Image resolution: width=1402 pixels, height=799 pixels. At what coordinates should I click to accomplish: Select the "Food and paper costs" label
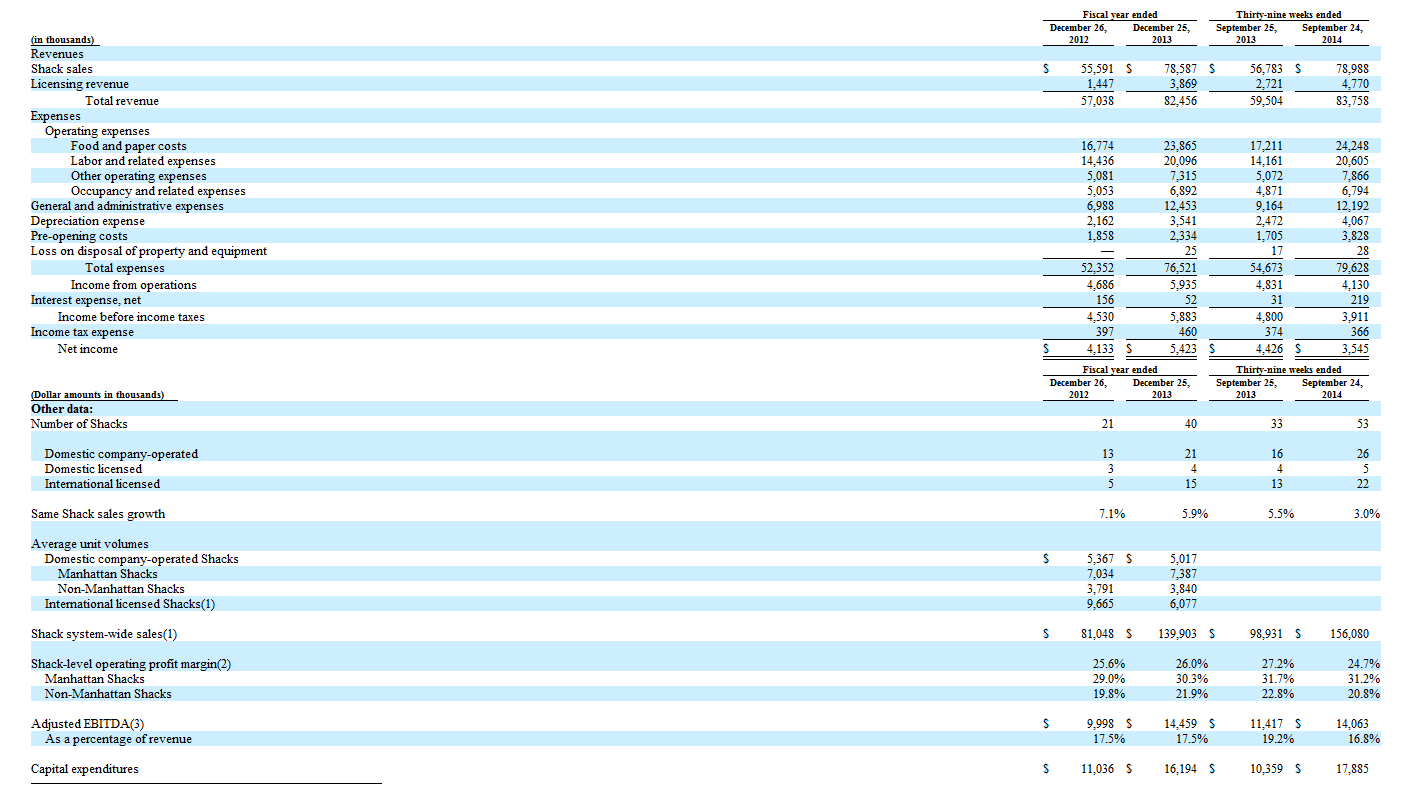pos(128,146)
